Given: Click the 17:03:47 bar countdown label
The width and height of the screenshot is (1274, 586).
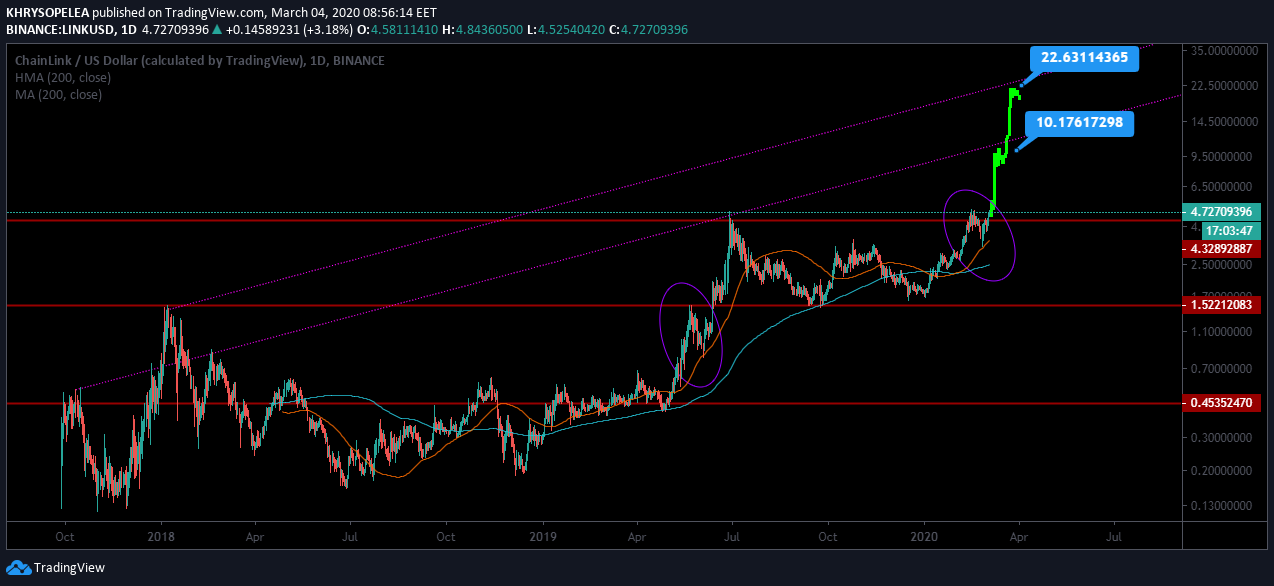Looking at the screenshot, I should 1230,230.
